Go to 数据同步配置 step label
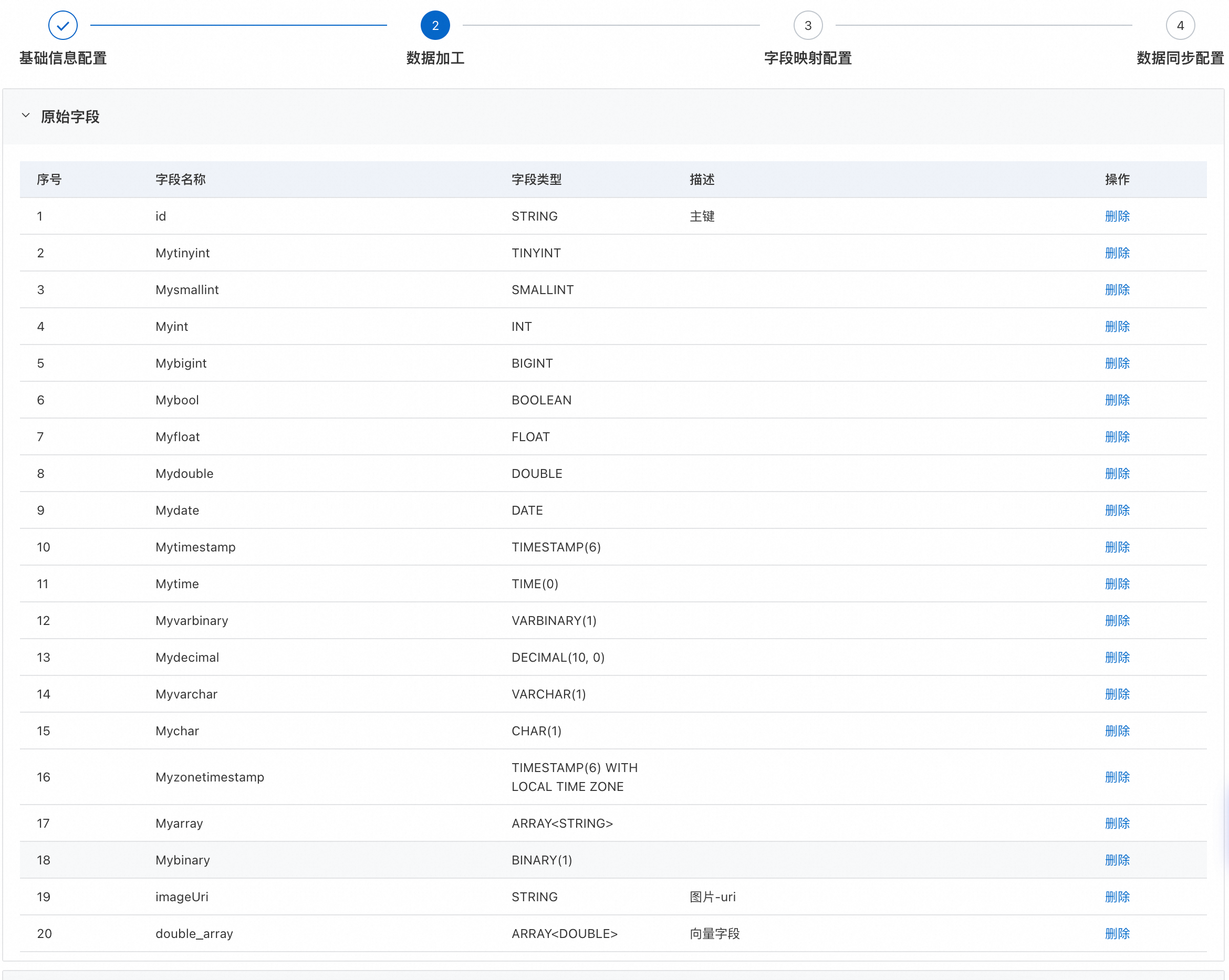This screenshot has width=1229, height=980. pos(1180,58)
